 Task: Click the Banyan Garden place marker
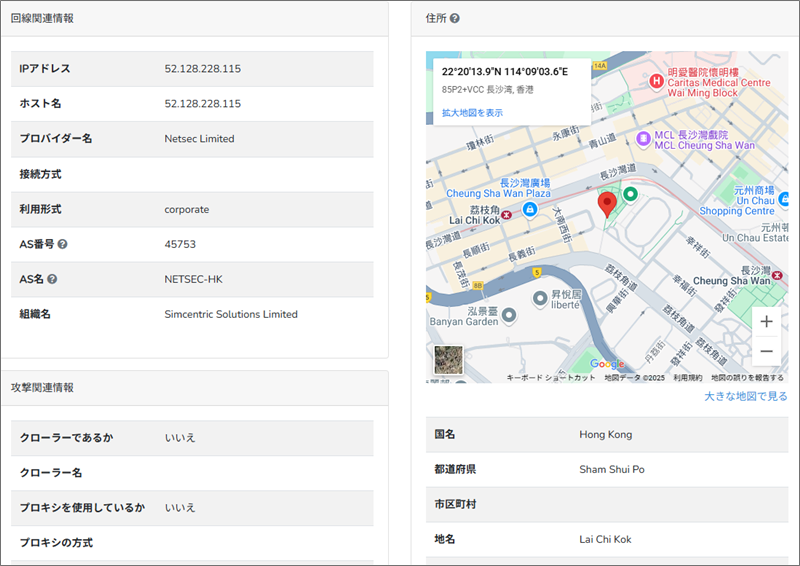coord(509,315)
